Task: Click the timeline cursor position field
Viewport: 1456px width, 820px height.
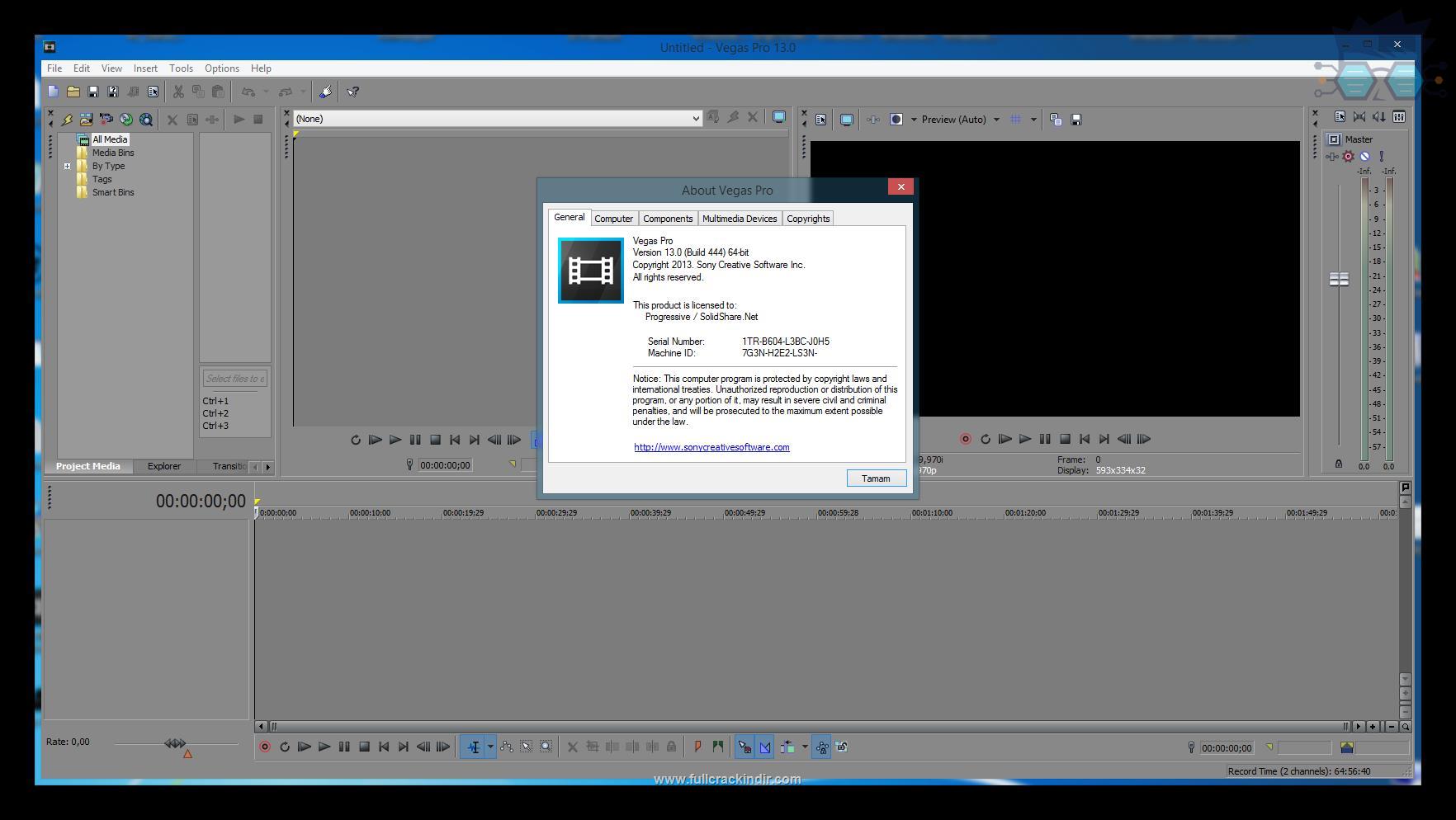Action: (x=1227, y=748)
